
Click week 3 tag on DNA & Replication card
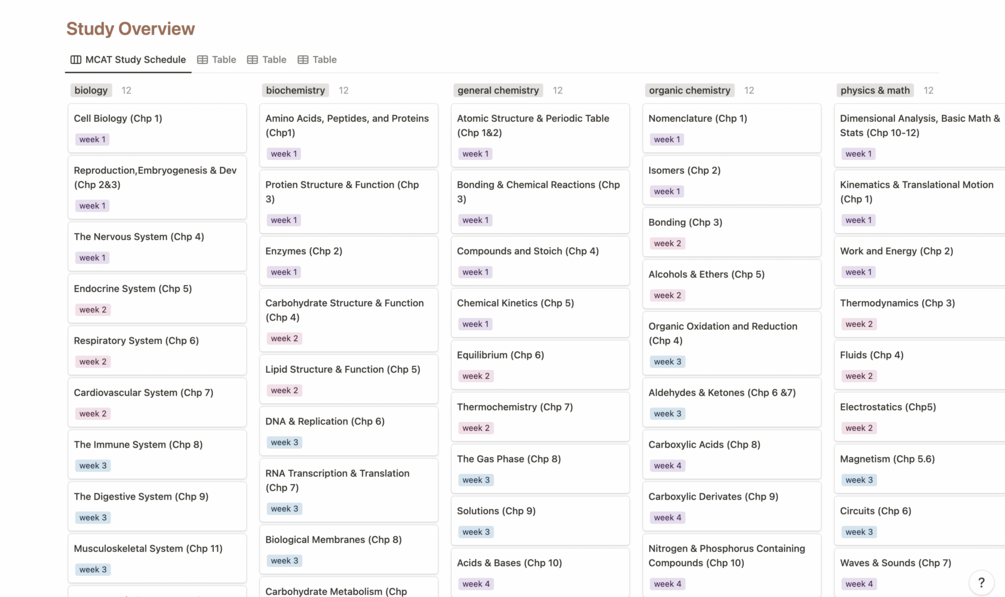pos(285,442)
